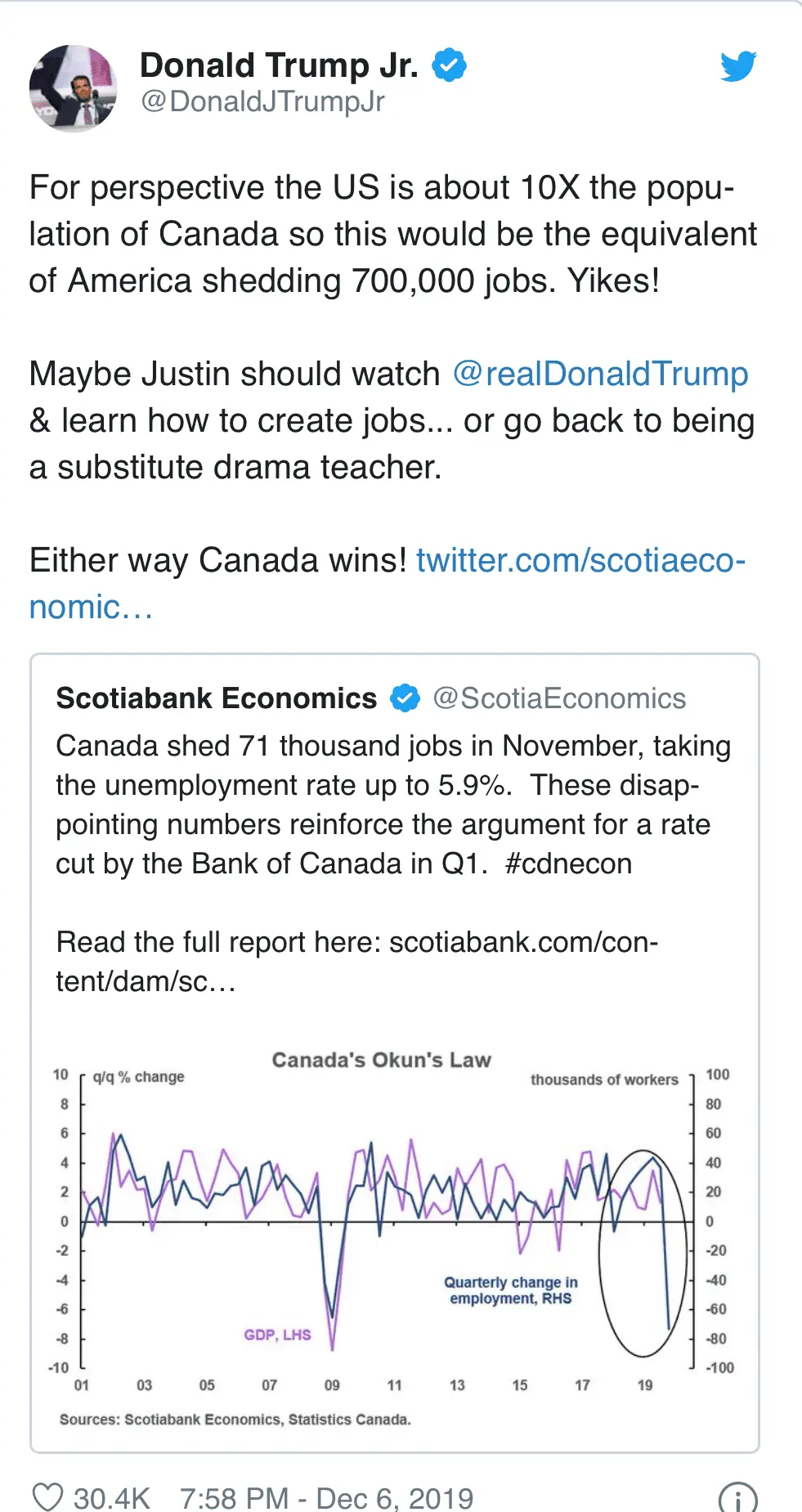Open the @ScotiaEconomics handle
The image size is (802, 1512).
pos(559,698)
